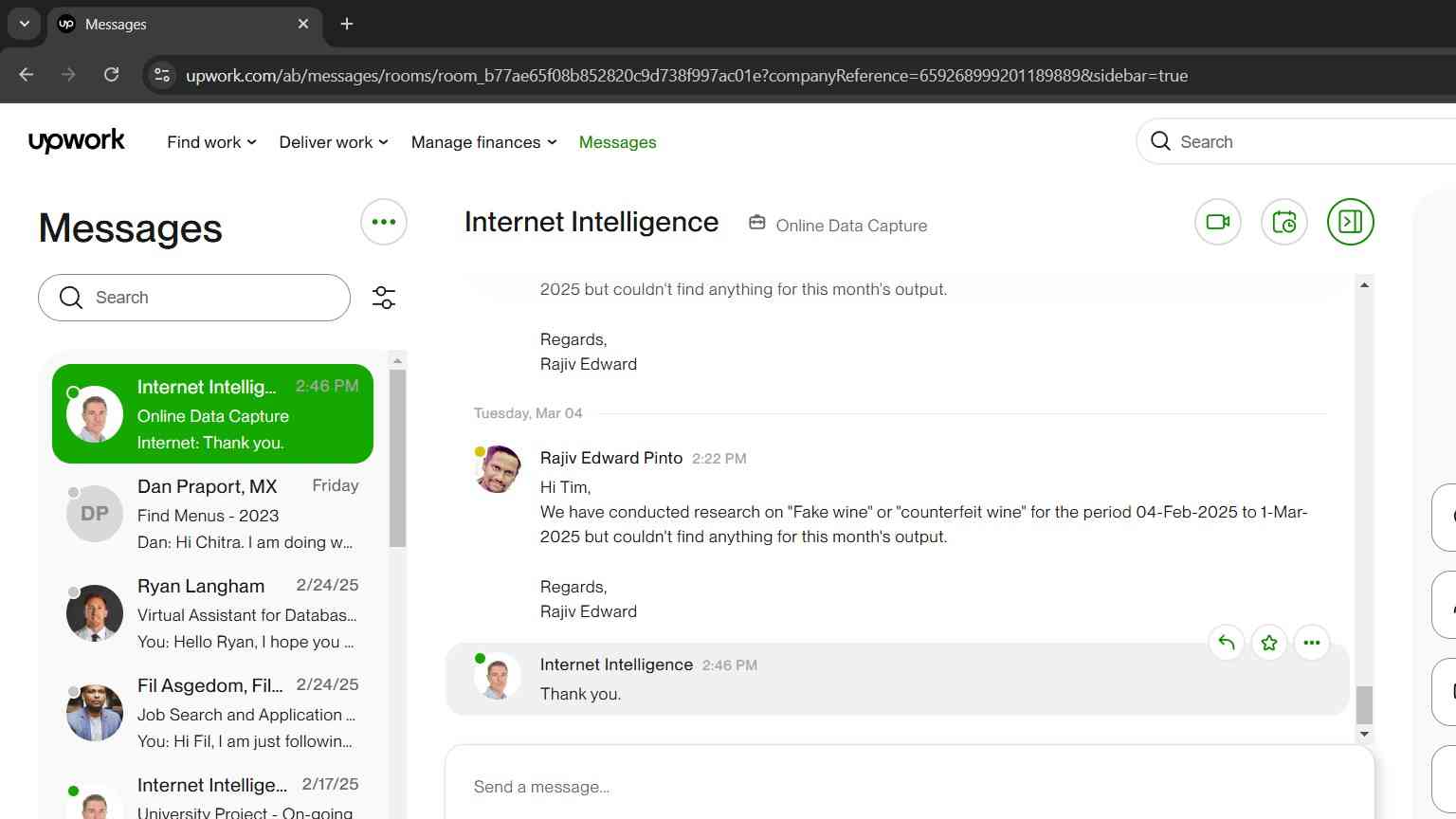
Task: Click the chat scrollbar down arrow
Action: coord(1364,734)
